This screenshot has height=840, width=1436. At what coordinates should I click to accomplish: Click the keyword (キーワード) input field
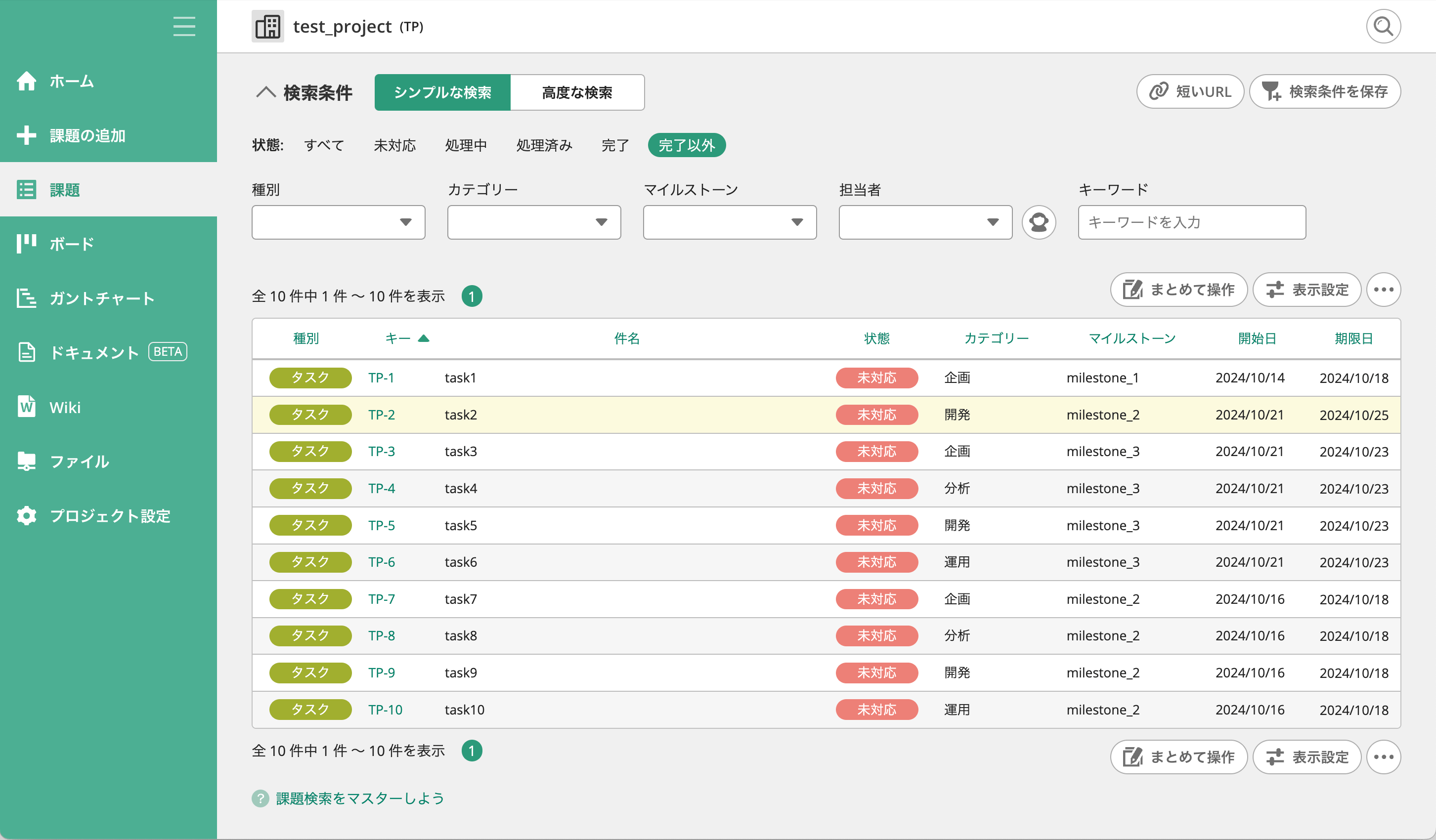coord(1191,222)
